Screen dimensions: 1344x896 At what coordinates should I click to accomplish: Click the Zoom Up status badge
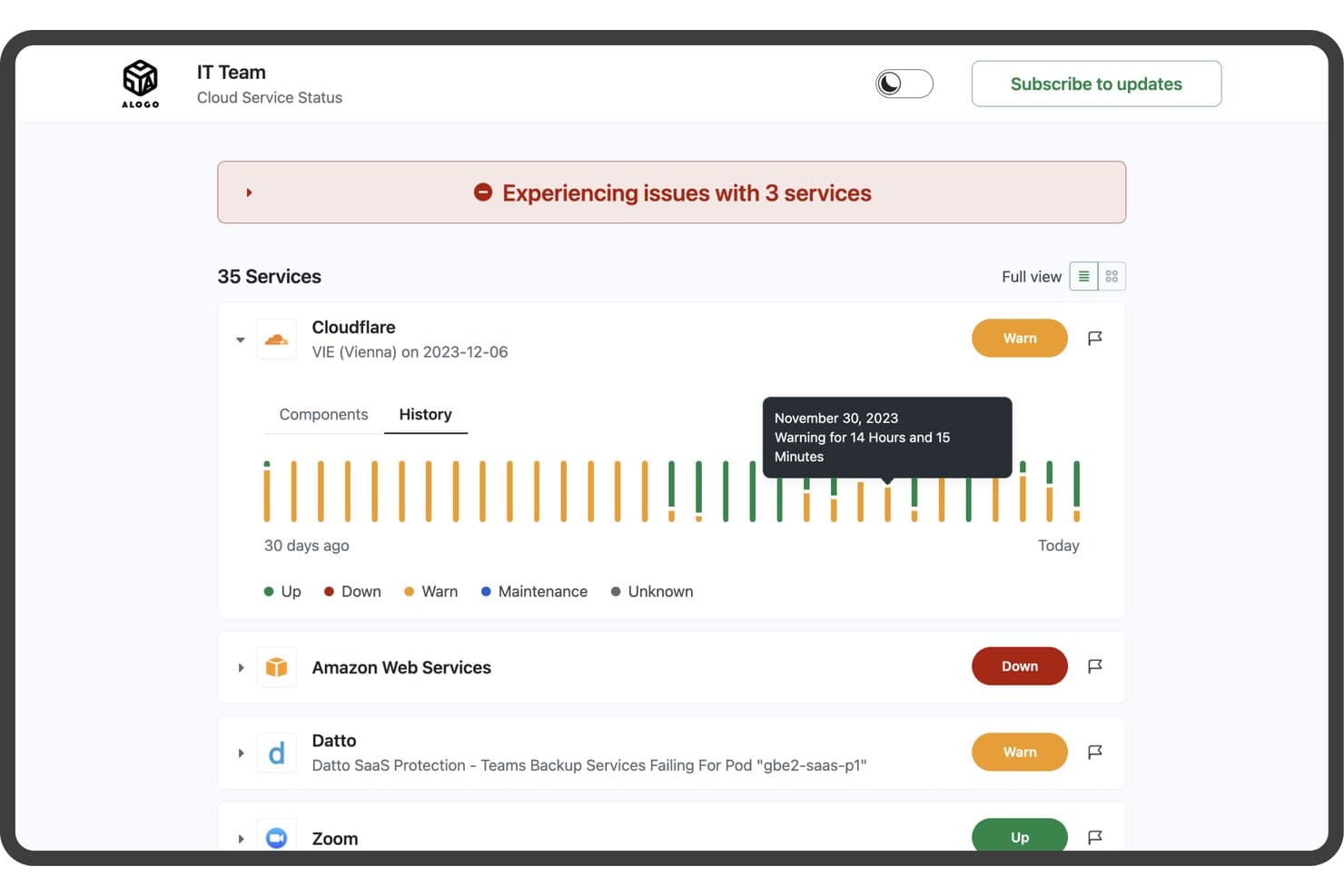pyautogui.click(x=1020, y=835)
